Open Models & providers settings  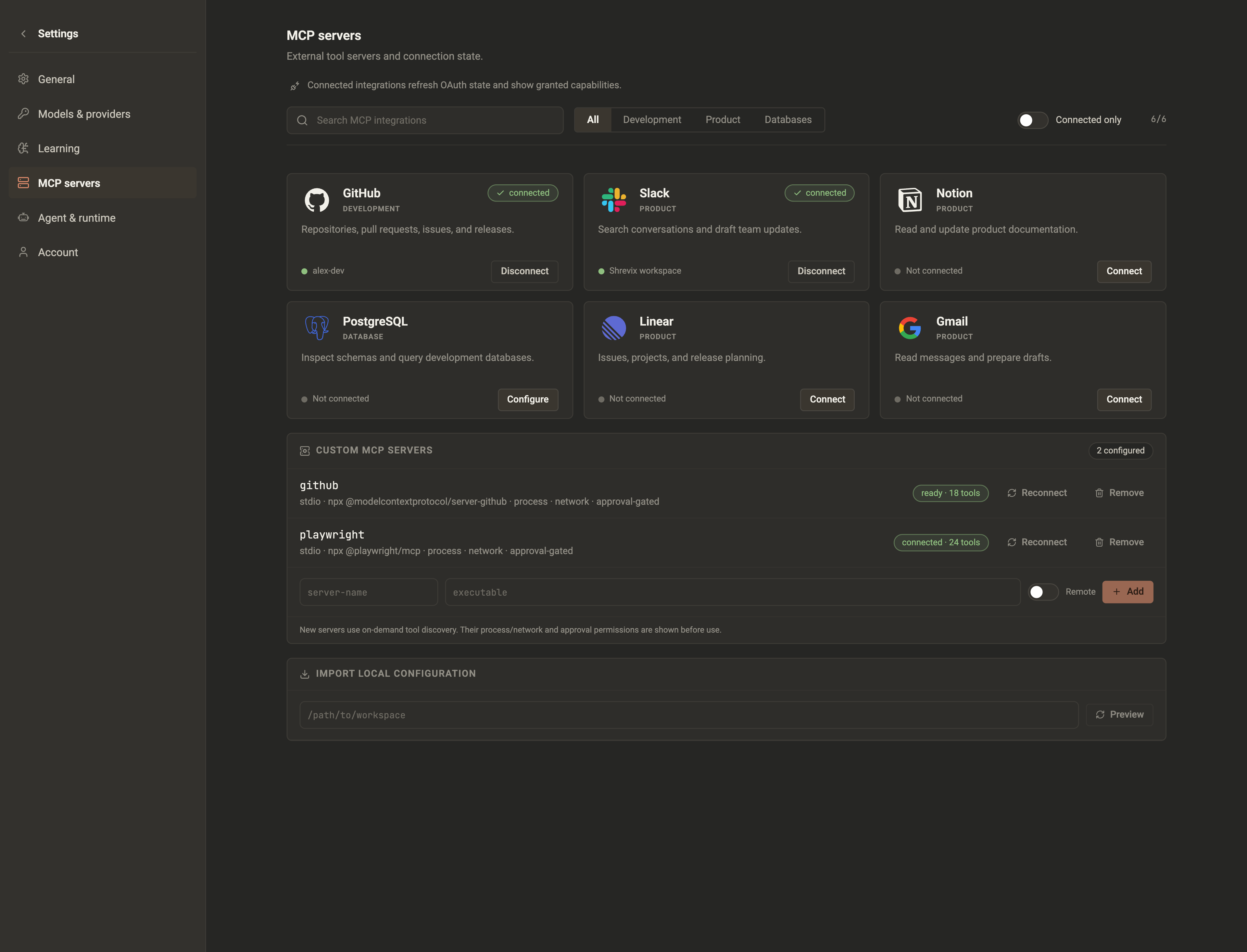[x=103, y=114]
